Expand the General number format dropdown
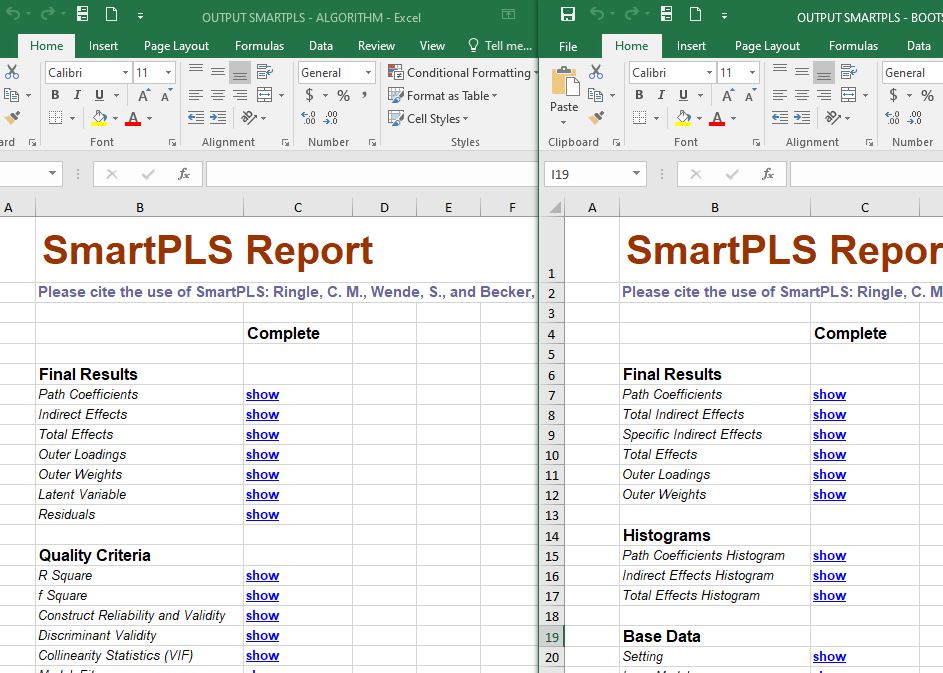The image size is (943, 673). point(369,72)
